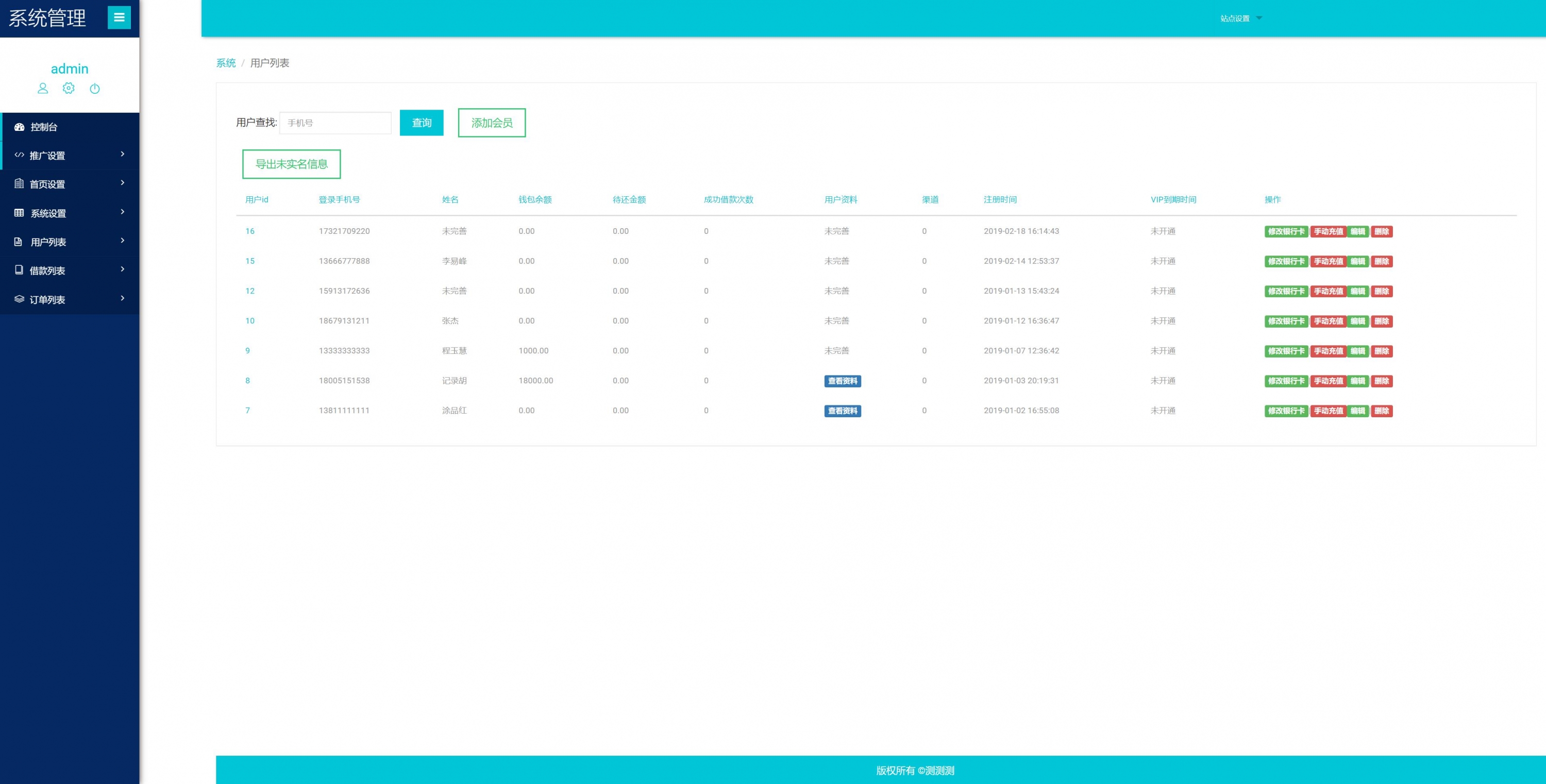Click the hamburger menu toggle icon
The height and width of the screenshot is (784, 1546).
(119, 18)
